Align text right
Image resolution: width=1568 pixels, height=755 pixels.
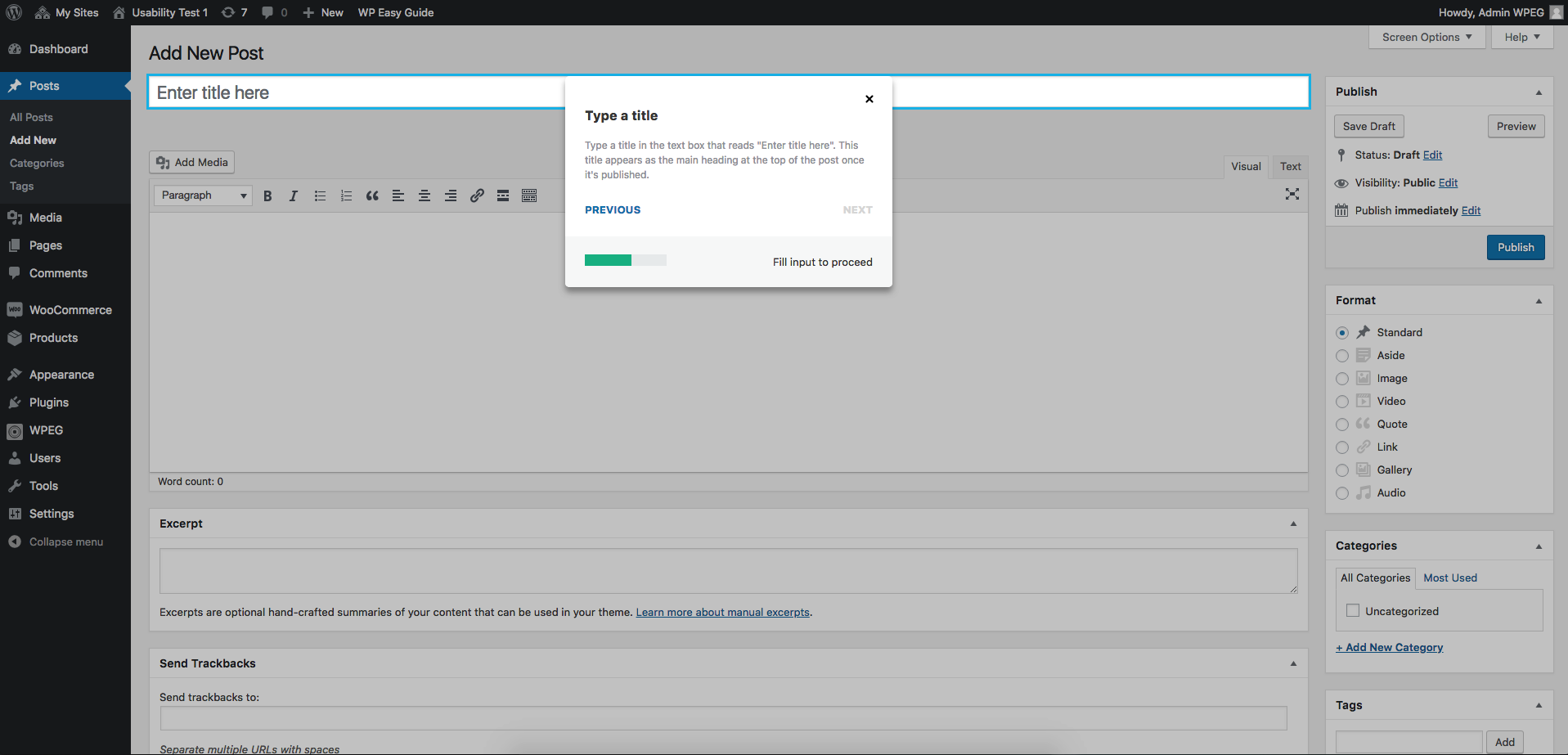pyautogui.click(x=451, y=195)
